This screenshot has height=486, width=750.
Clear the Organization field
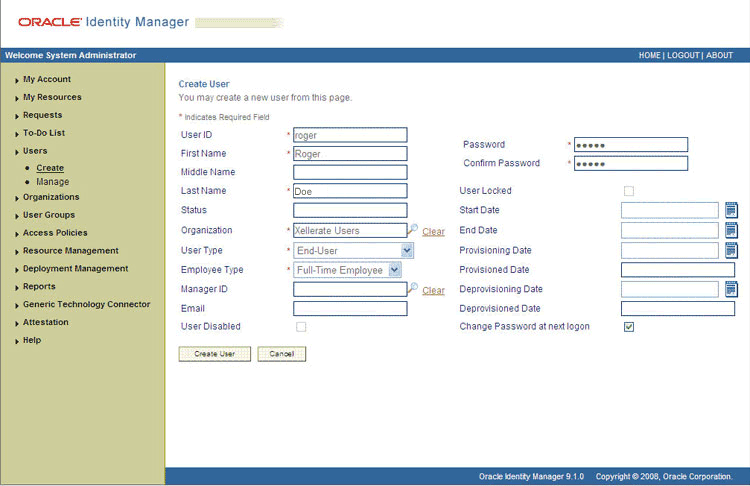click(433, 232)
